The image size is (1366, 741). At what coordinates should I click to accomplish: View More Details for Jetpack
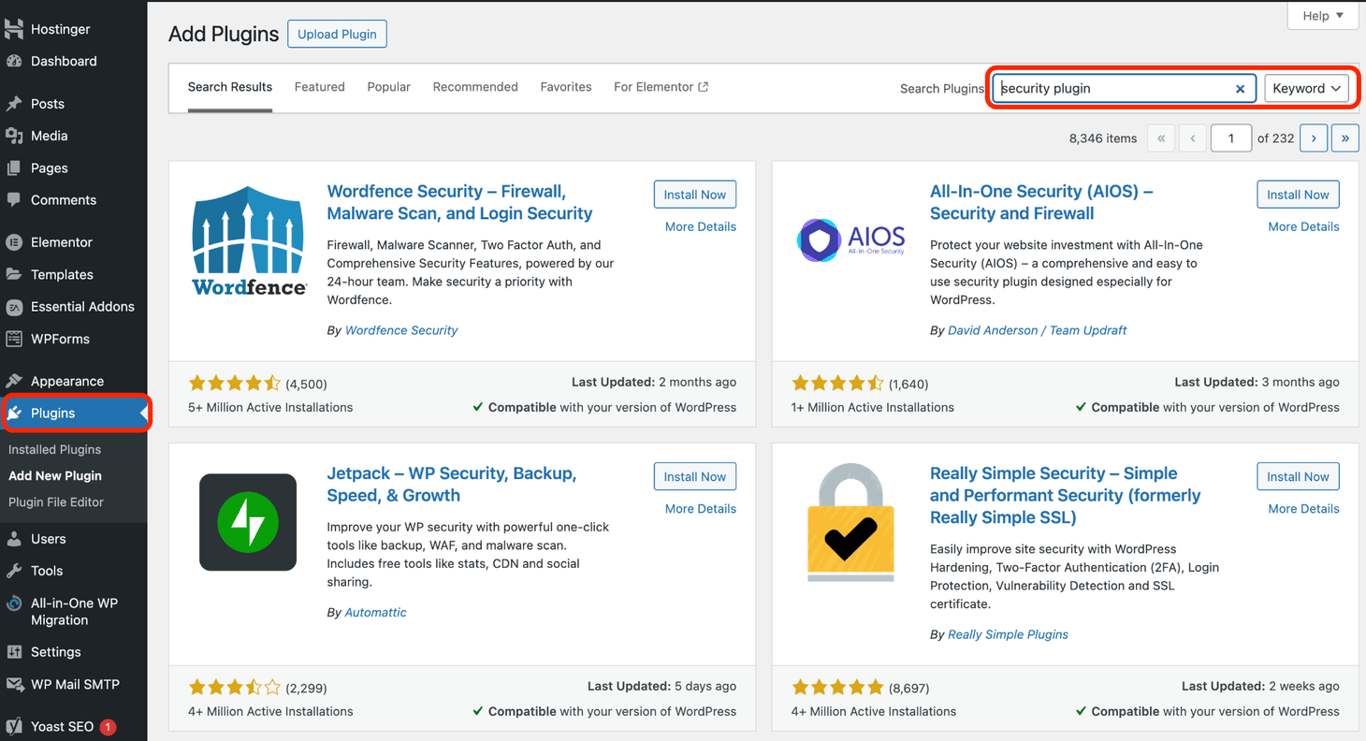pos(700,508)
